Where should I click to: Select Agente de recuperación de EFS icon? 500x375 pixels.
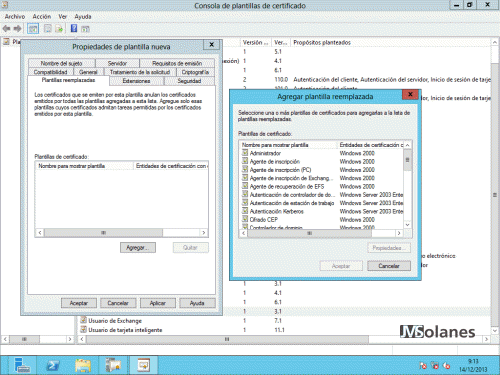click(x=245, y=186)
